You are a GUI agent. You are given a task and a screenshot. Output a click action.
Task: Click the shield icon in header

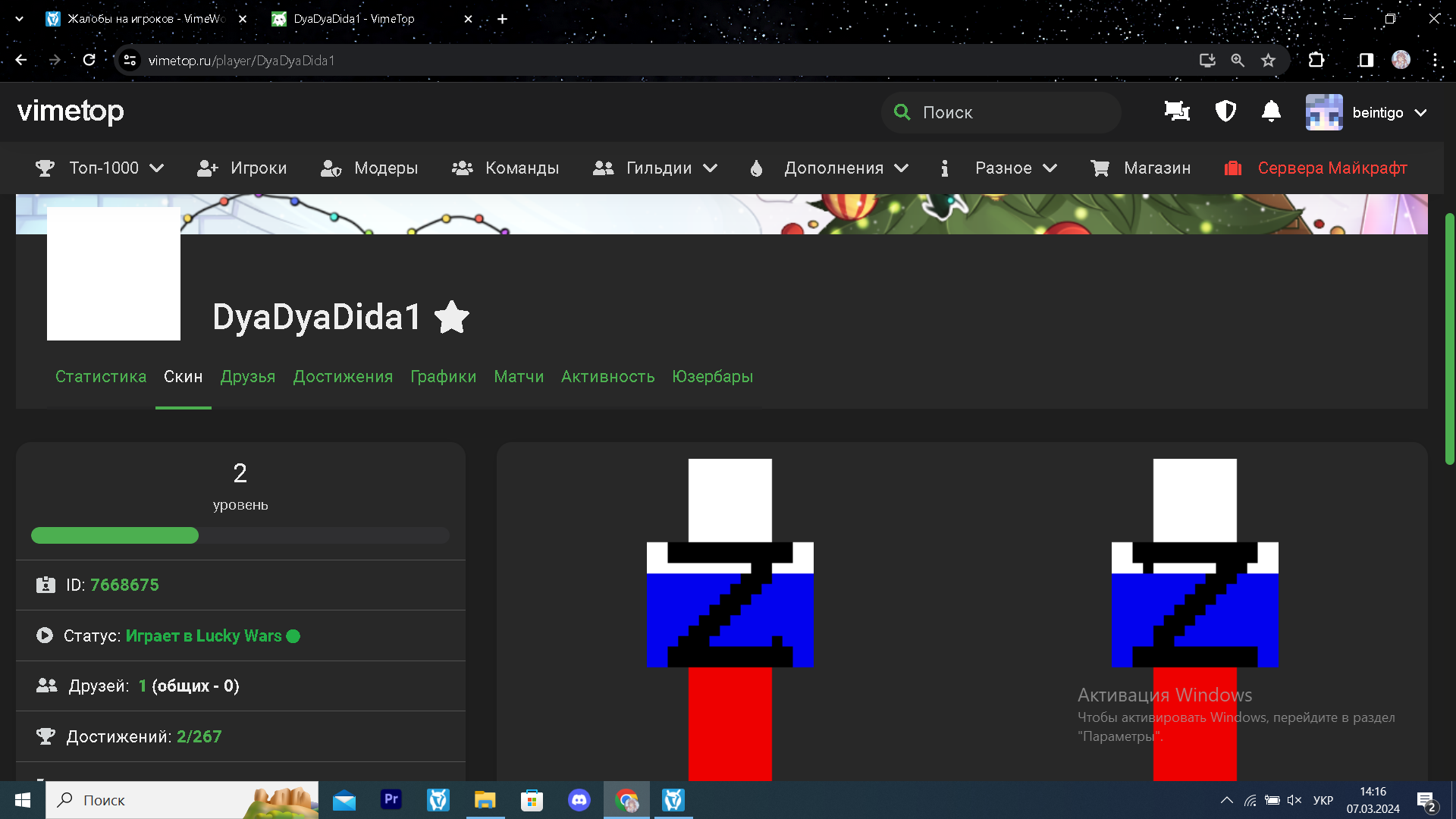tap(1225, 112)
